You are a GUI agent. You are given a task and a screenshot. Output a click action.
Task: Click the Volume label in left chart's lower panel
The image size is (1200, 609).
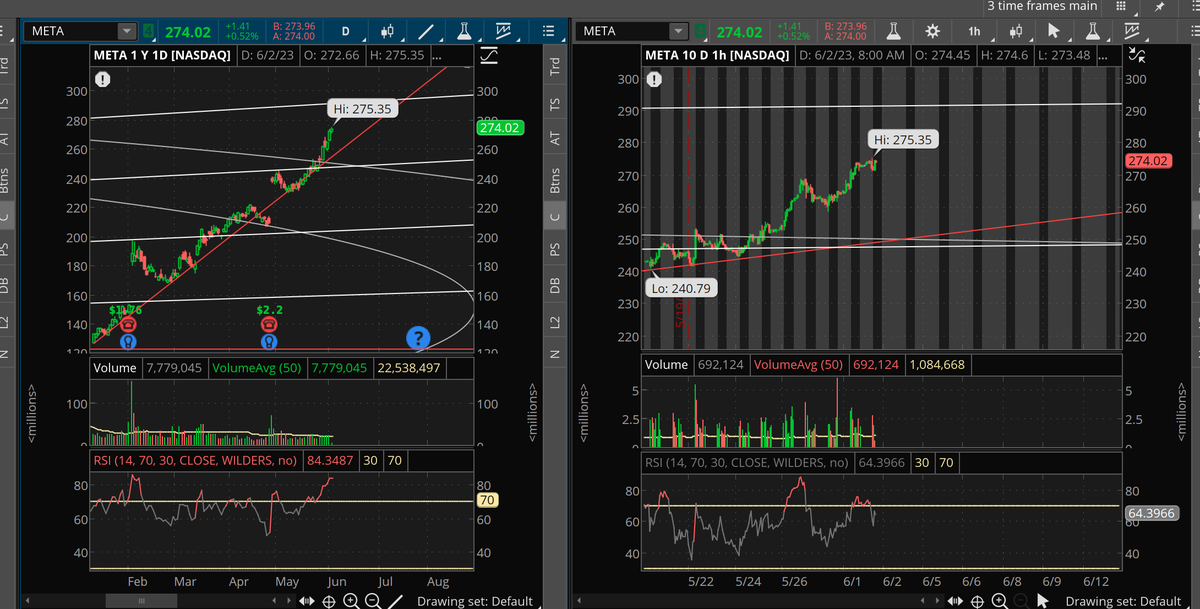click(x=115, y=368)
